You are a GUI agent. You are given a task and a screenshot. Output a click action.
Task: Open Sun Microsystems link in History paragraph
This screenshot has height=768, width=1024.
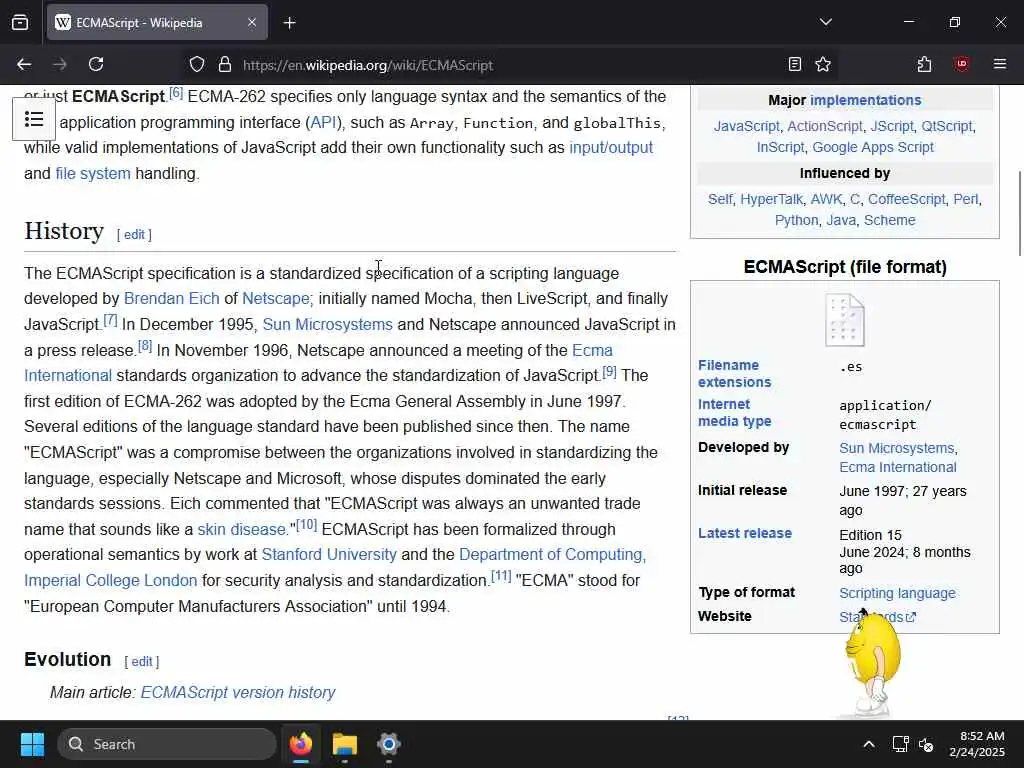pos(327,325)
